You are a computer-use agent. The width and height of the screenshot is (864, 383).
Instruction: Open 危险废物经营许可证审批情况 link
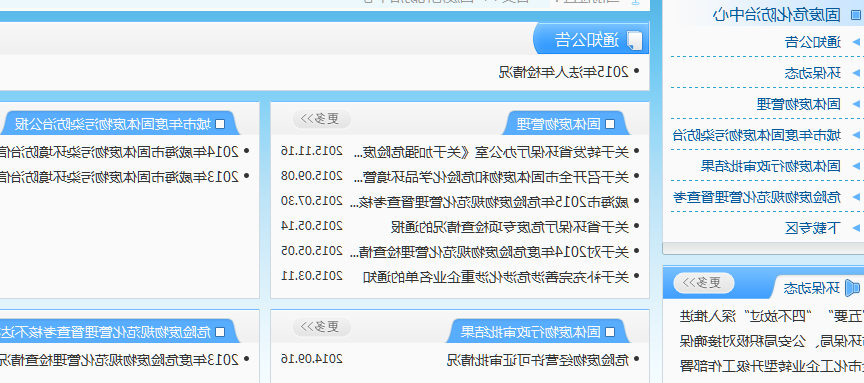537,360
